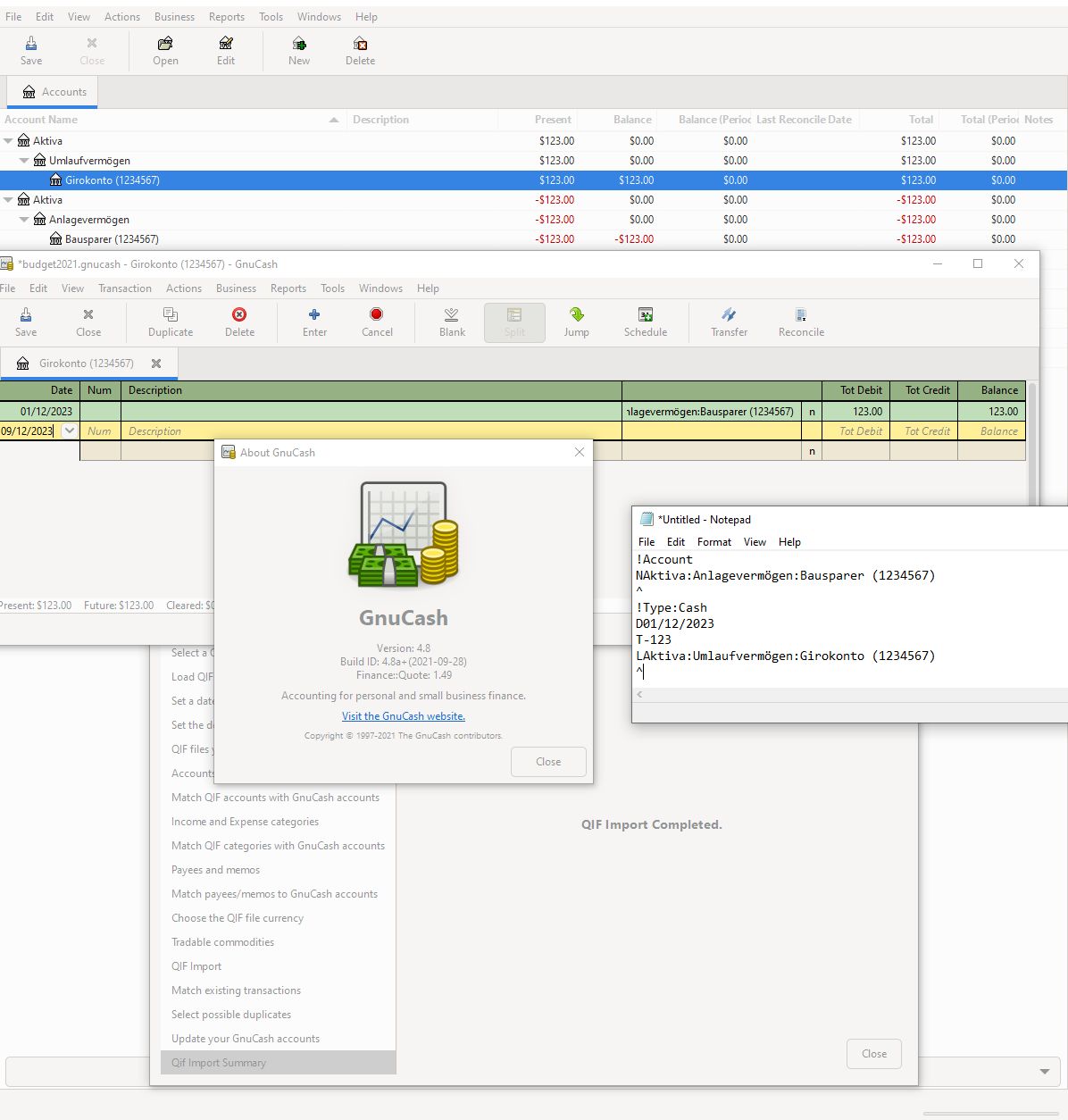Screen dimensions: 1068x1120
Task: Click the Last Reconcile Date column header
Action: [x=804, y=120]
